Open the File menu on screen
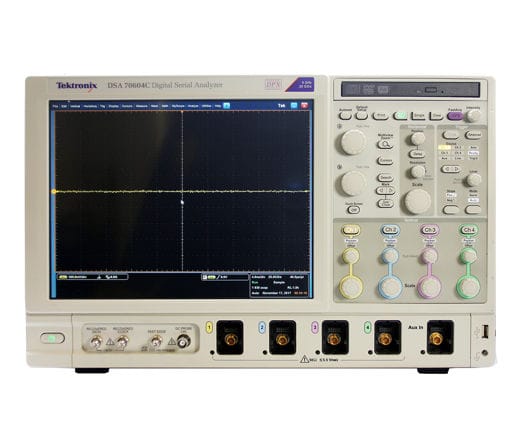This screenshot has width=521, height=445. pos(55,106)
